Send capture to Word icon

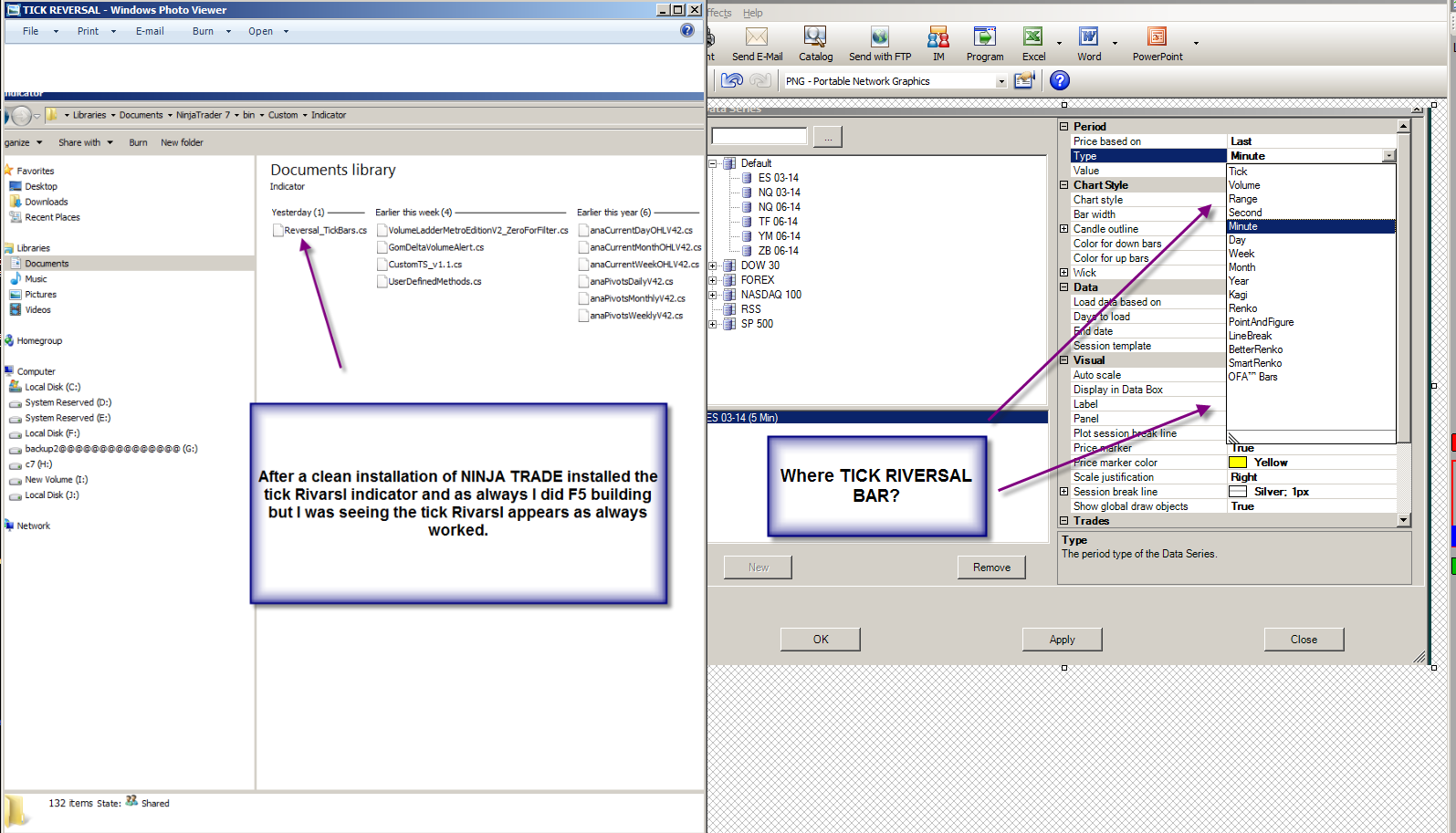point(1089,36)
